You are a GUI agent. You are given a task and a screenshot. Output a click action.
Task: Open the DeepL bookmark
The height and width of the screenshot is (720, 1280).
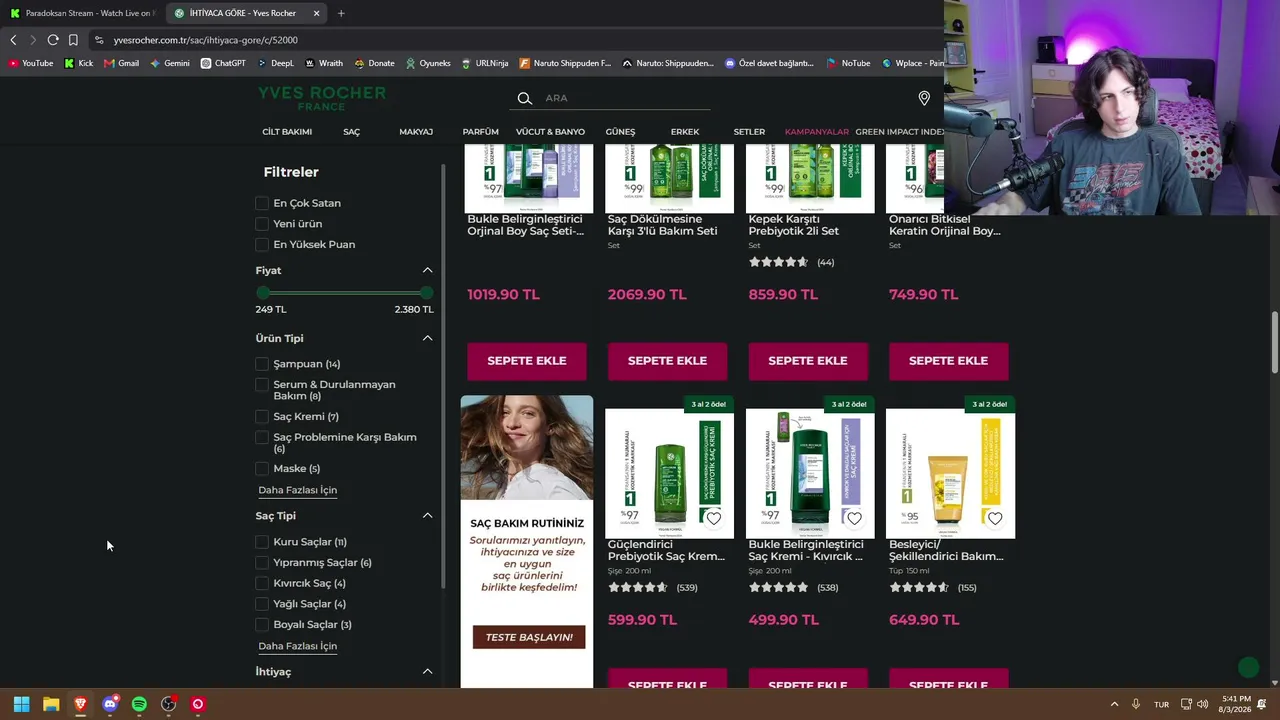pyautogui.click(x=275, y=63)
